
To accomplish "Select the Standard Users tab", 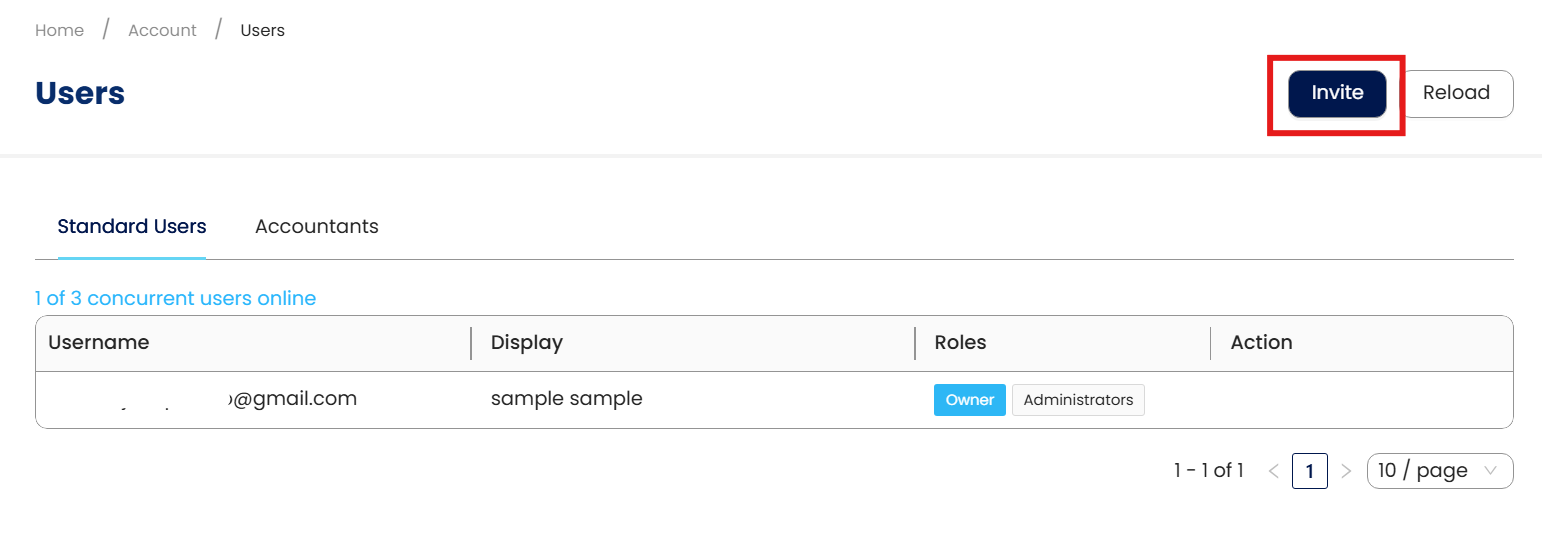I will coord(132,227).
